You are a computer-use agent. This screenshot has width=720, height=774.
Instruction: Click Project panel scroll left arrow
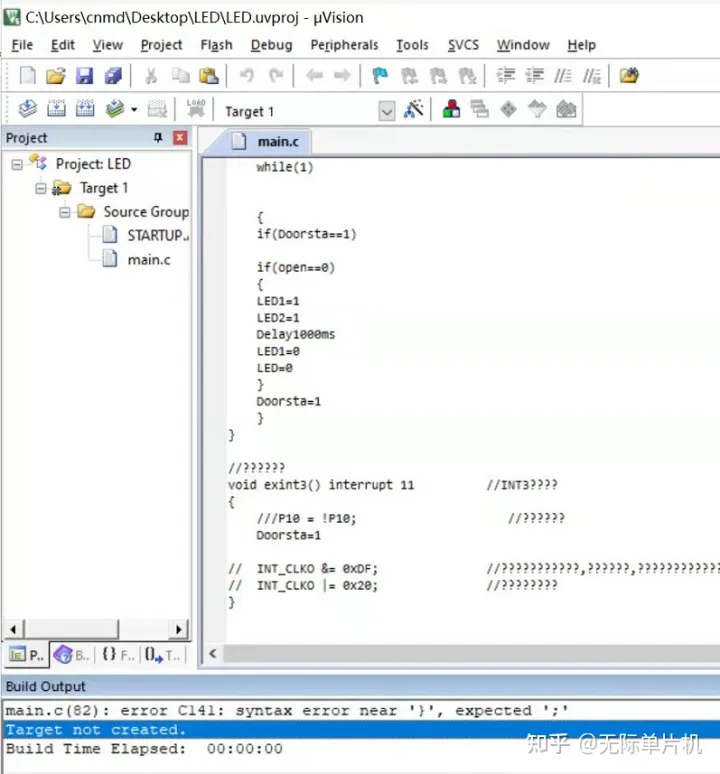13,629
